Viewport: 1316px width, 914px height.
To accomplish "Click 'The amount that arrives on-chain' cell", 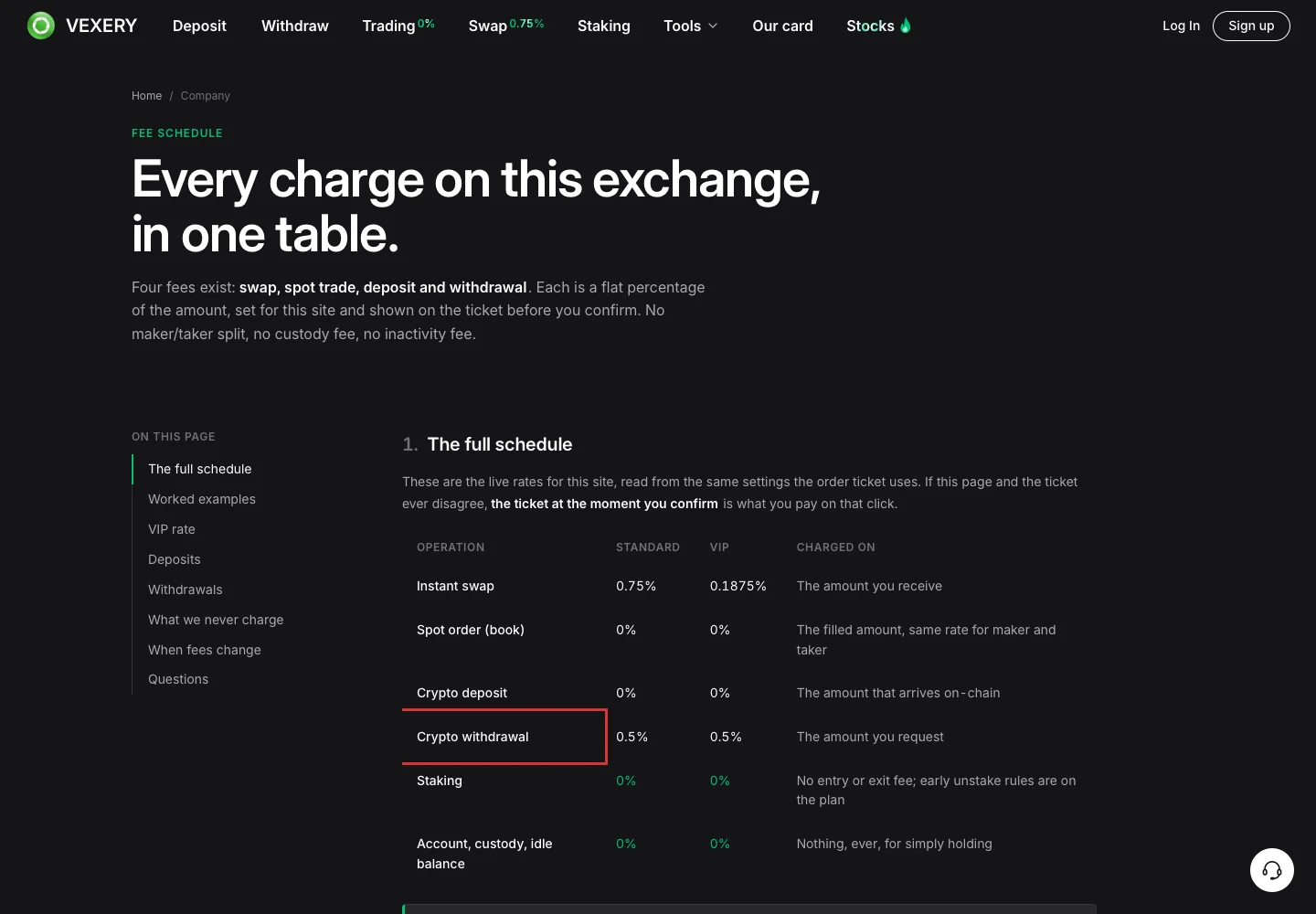I will point(898,693).
